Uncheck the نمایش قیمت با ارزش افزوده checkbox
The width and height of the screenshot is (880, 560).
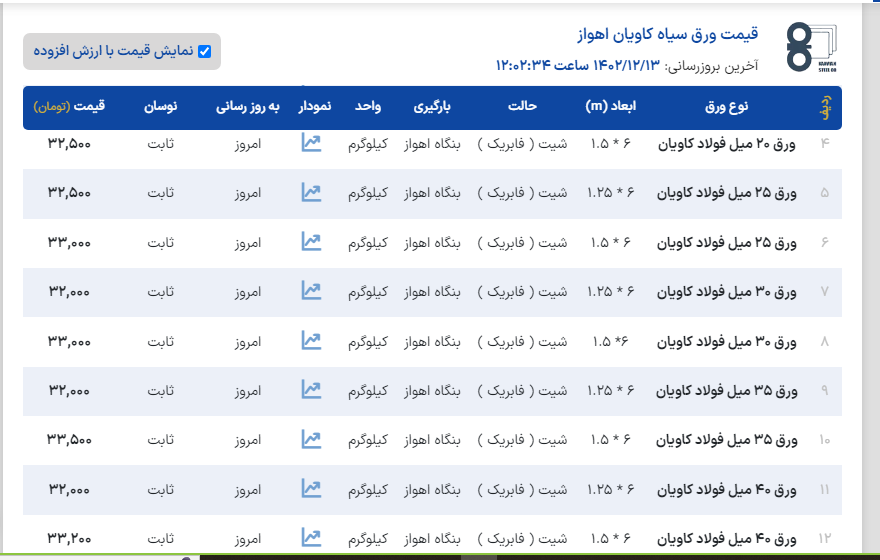205,52
